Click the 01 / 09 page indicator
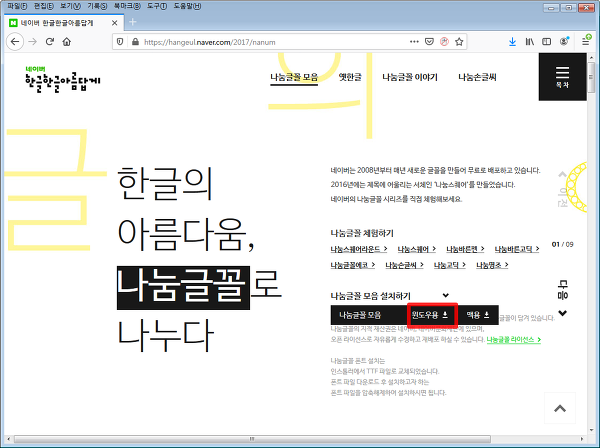The width and height of the screenshot is (600, 448). point(562,244)
